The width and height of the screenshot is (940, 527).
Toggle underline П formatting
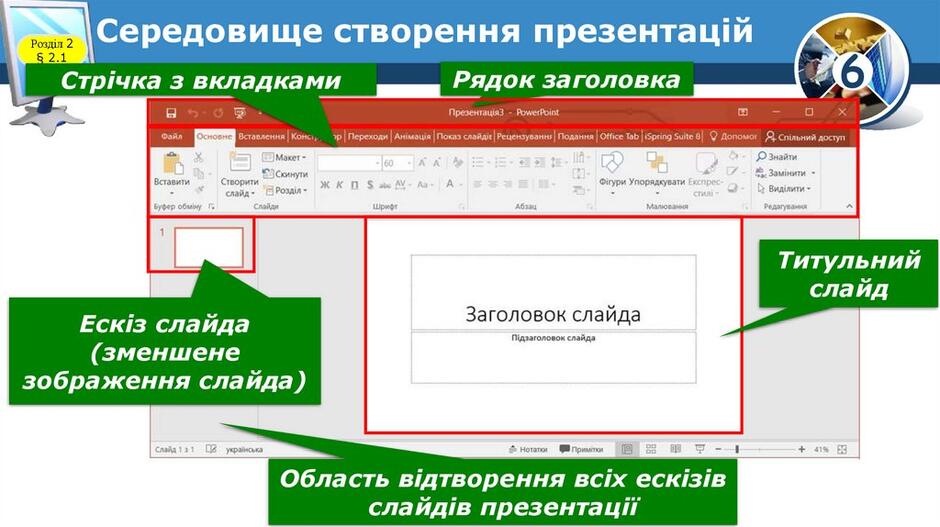click(354, 185)
